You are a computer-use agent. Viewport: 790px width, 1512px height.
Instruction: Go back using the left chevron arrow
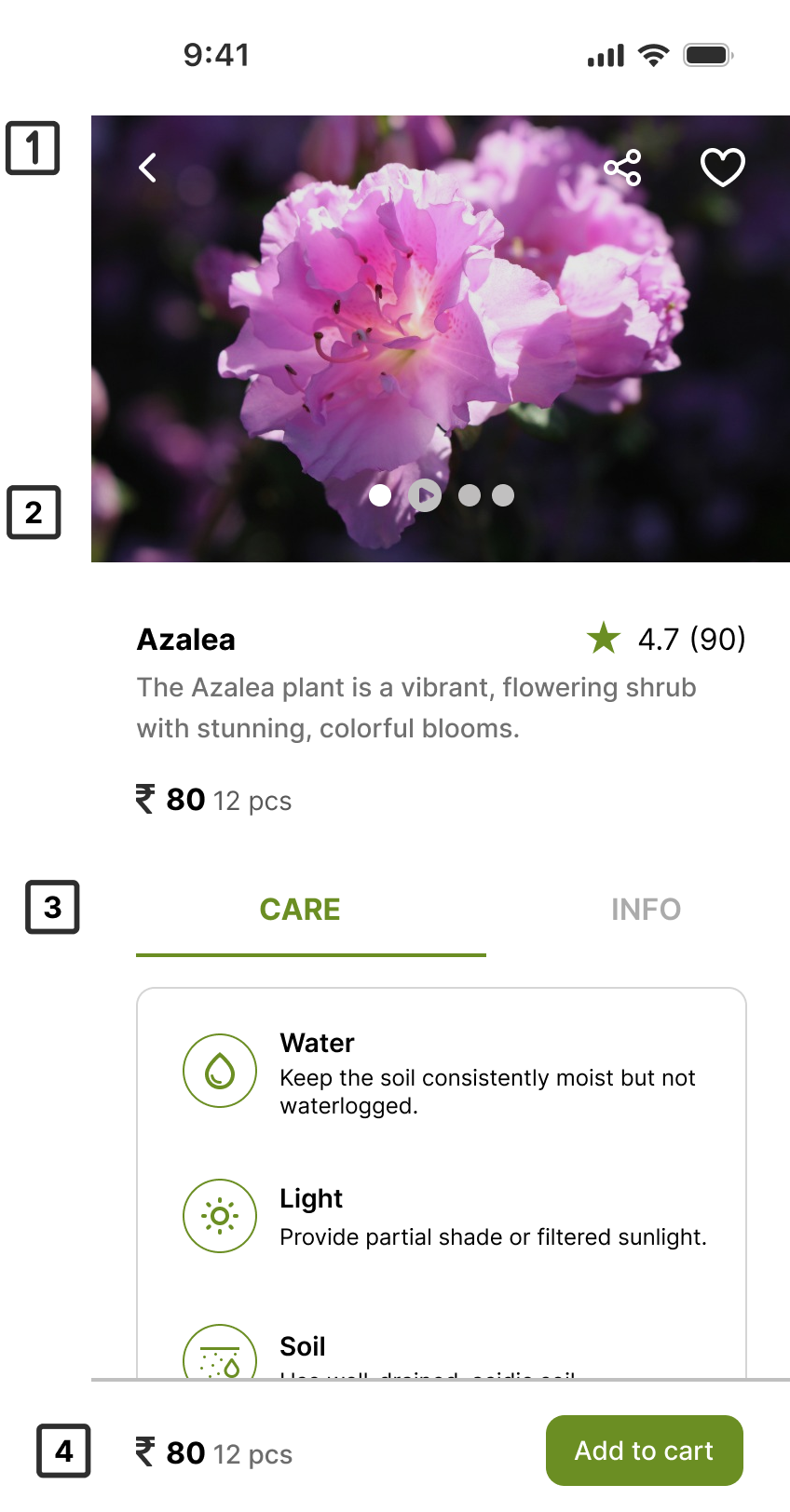coord(146,168)
